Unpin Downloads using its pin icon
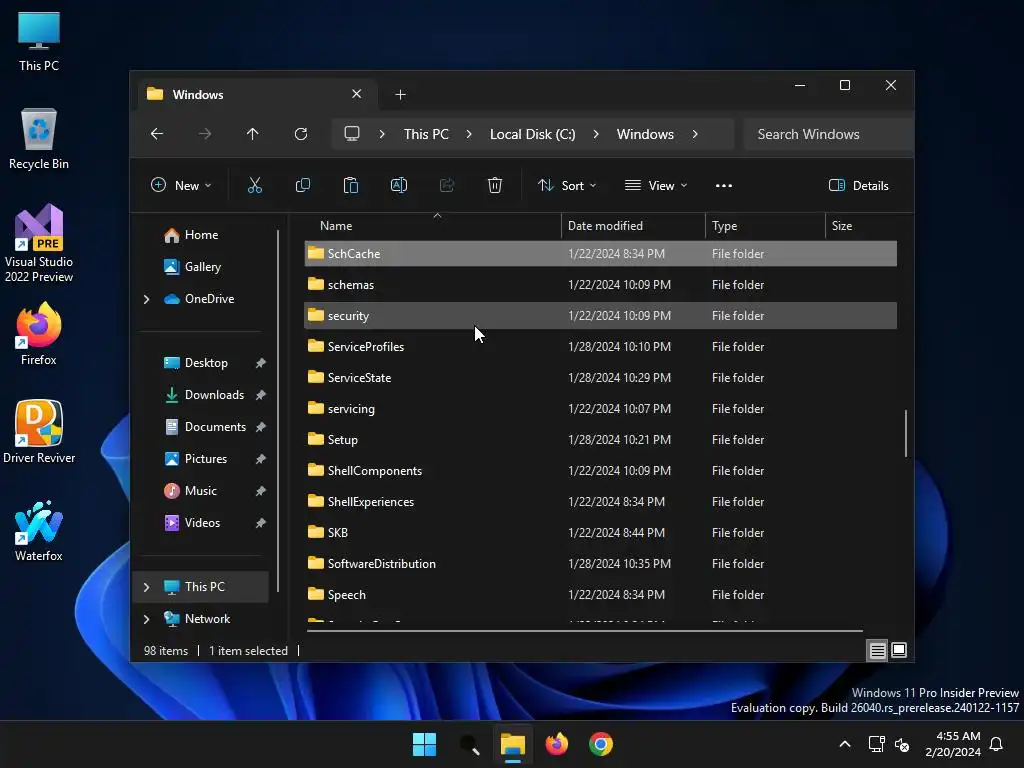 (261, 395)
